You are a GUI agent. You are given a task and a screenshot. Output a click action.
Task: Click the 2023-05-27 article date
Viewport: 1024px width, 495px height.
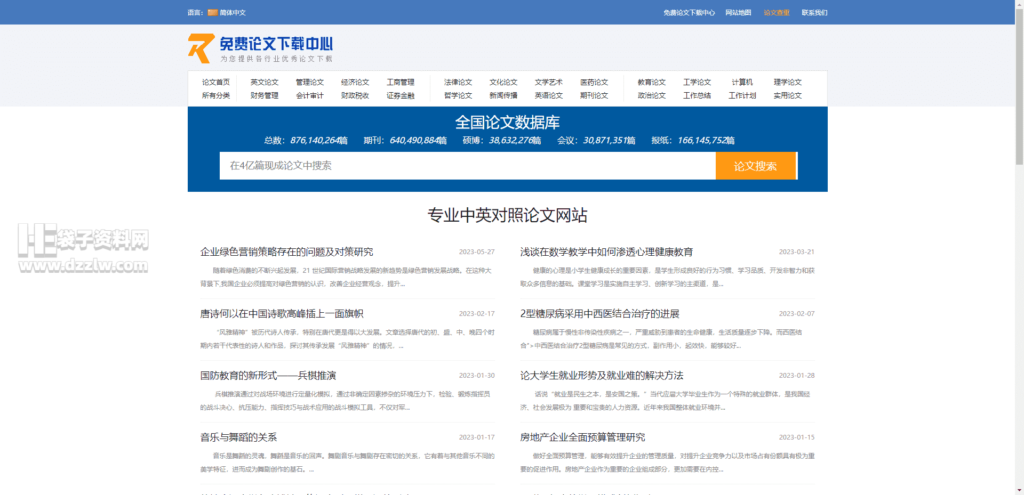(x=477, y=252)
